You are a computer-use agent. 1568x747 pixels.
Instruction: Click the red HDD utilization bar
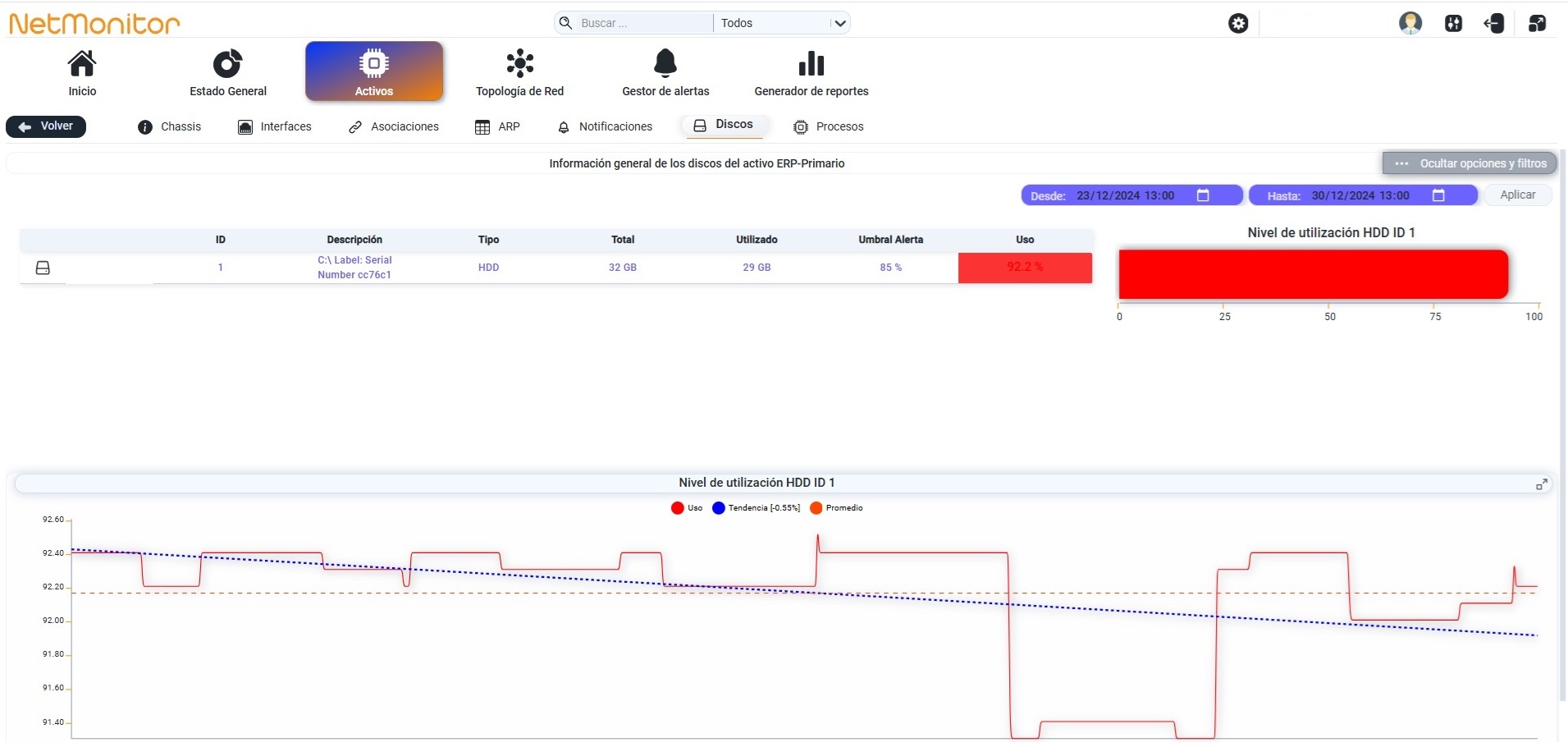pos(1313,274)
